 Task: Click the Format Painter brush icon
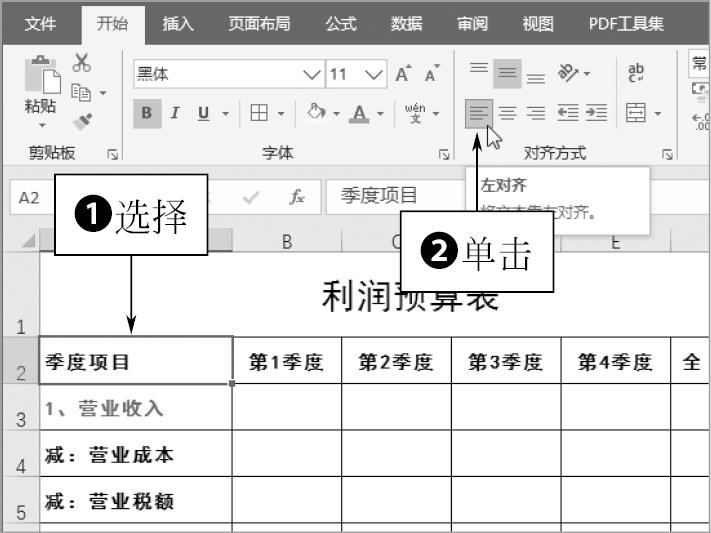[82, 121]
